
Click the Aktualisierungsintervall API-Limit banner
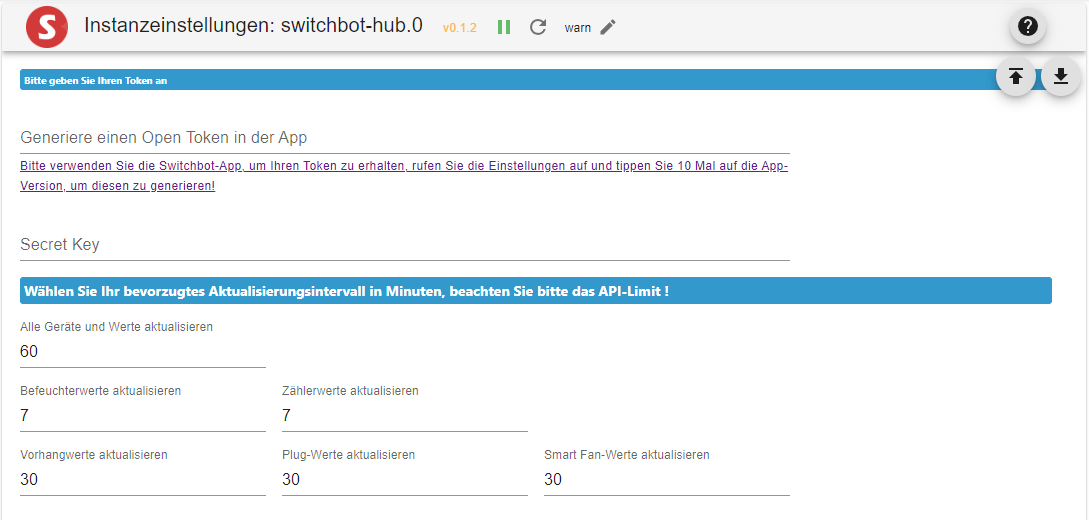coord(535,291)
